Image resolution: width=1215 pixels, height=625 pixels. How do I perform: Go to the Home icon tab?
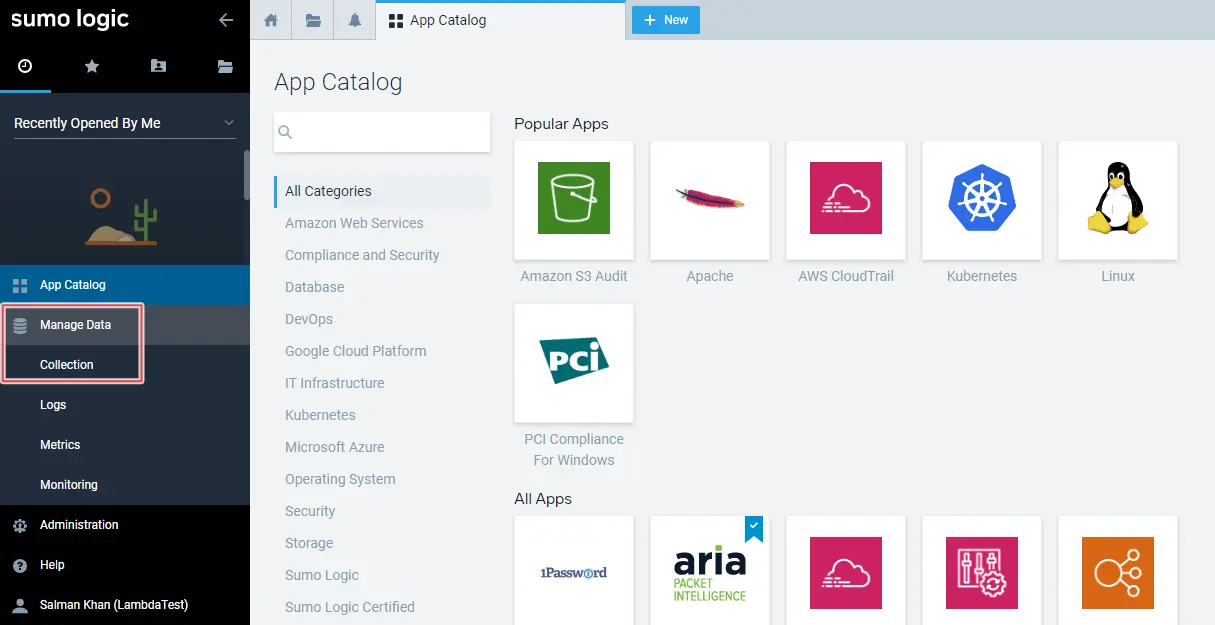tap(271, 20)
